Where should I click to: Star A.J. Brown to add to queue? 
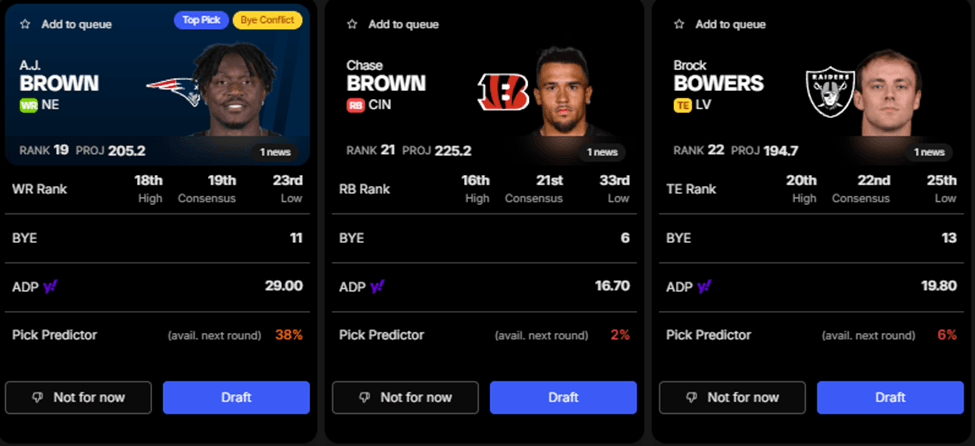pyautogui.click(x=25, y=24)
